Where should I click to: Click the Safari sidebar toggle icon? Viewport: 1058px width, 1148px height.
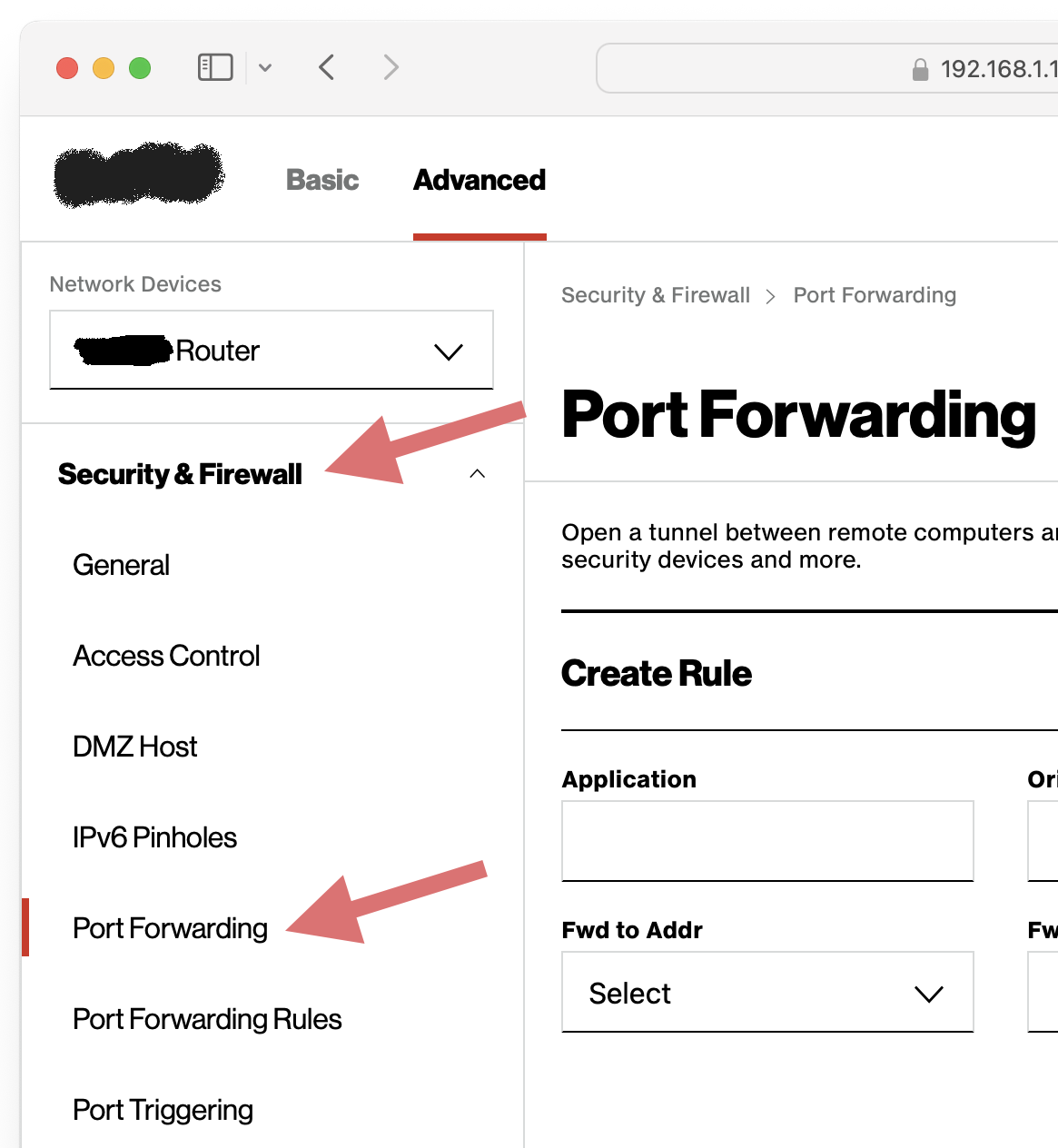click(x=215, y=67)
